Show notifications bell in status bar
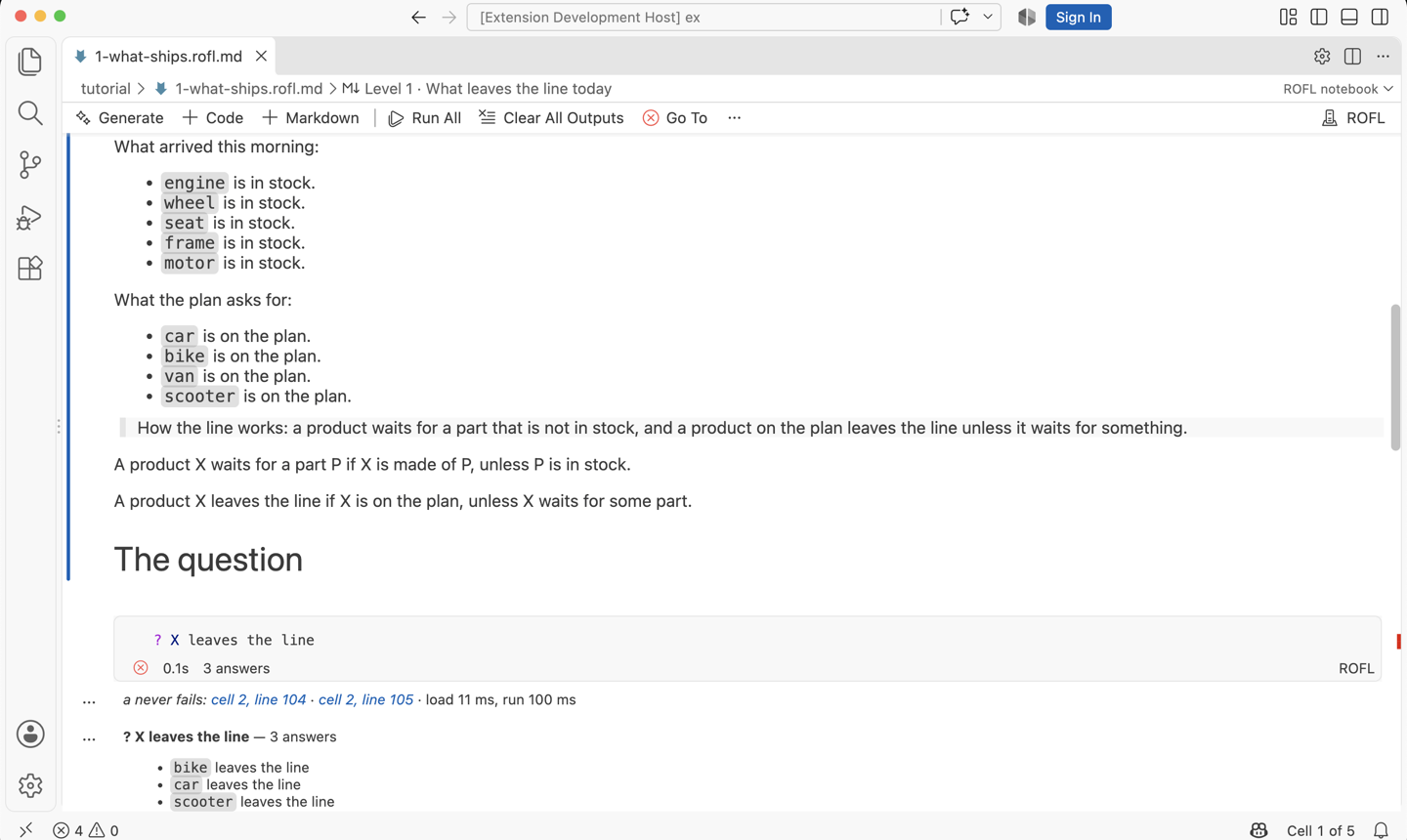Screen dimensions: 1407x840 (1381, 830)
